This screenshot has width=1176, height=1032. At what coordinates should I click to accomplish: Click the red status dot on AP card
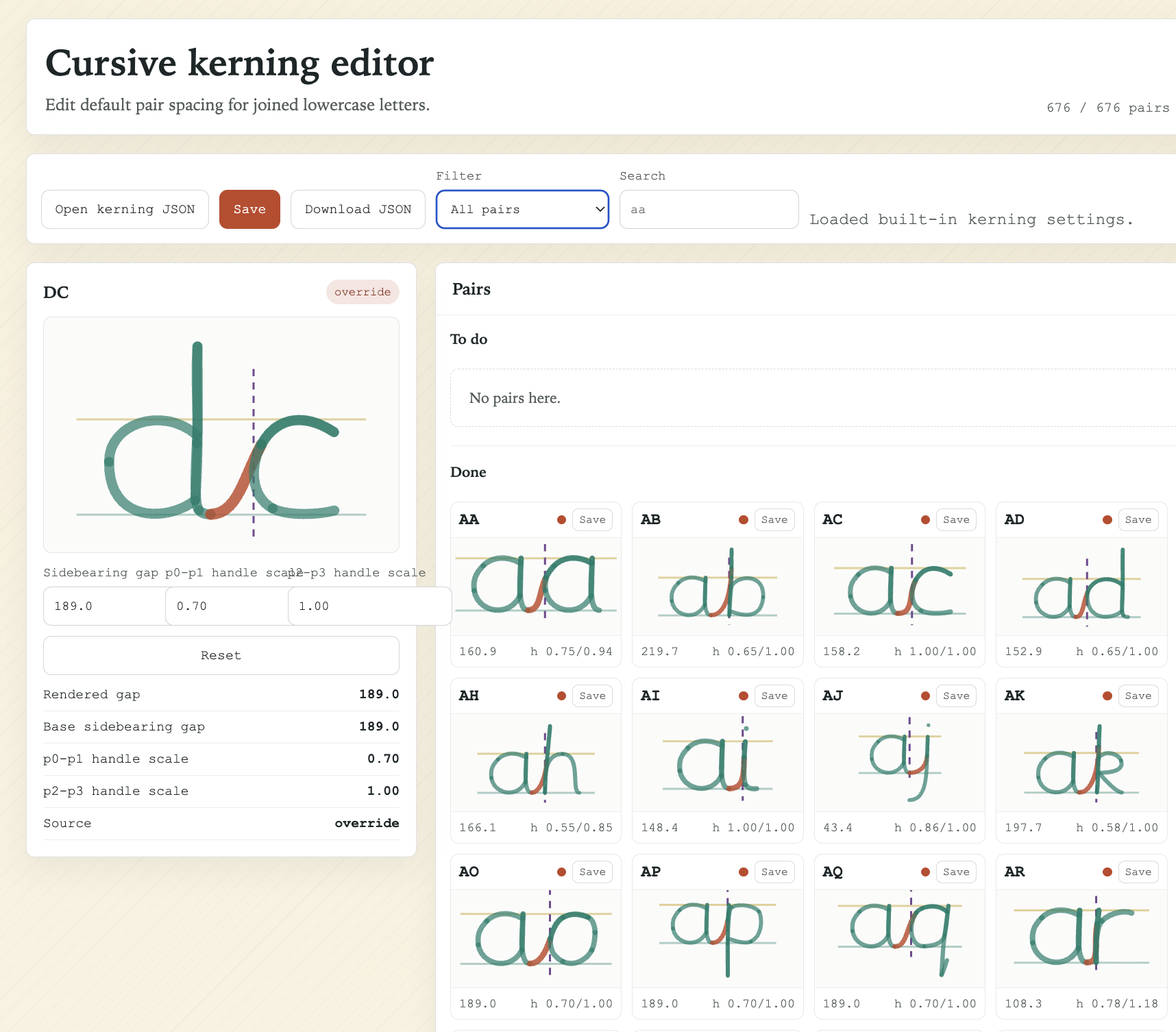[x=744, y=872]
